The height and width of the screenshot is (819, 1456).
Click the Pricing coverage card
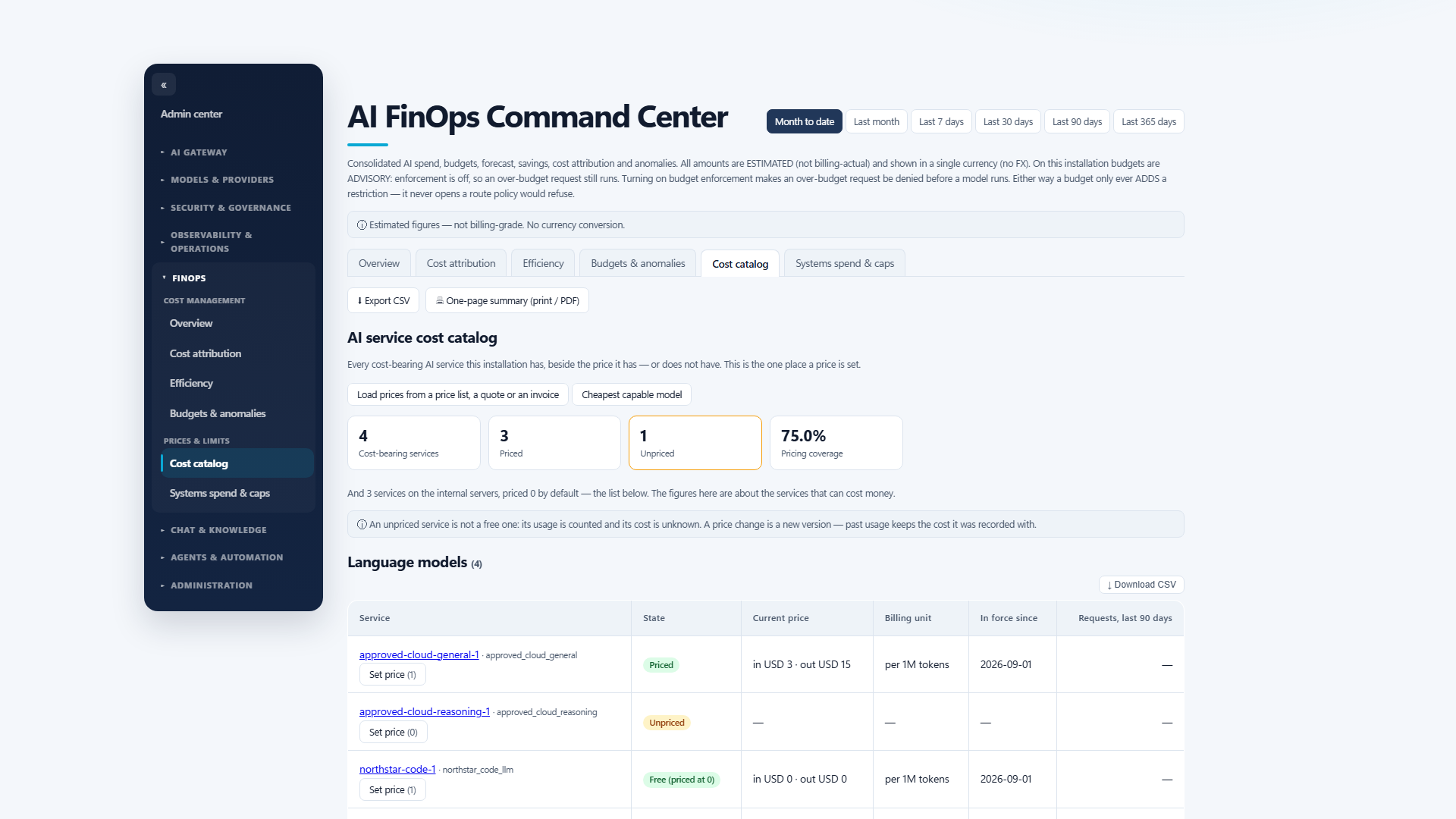point(836,443)
